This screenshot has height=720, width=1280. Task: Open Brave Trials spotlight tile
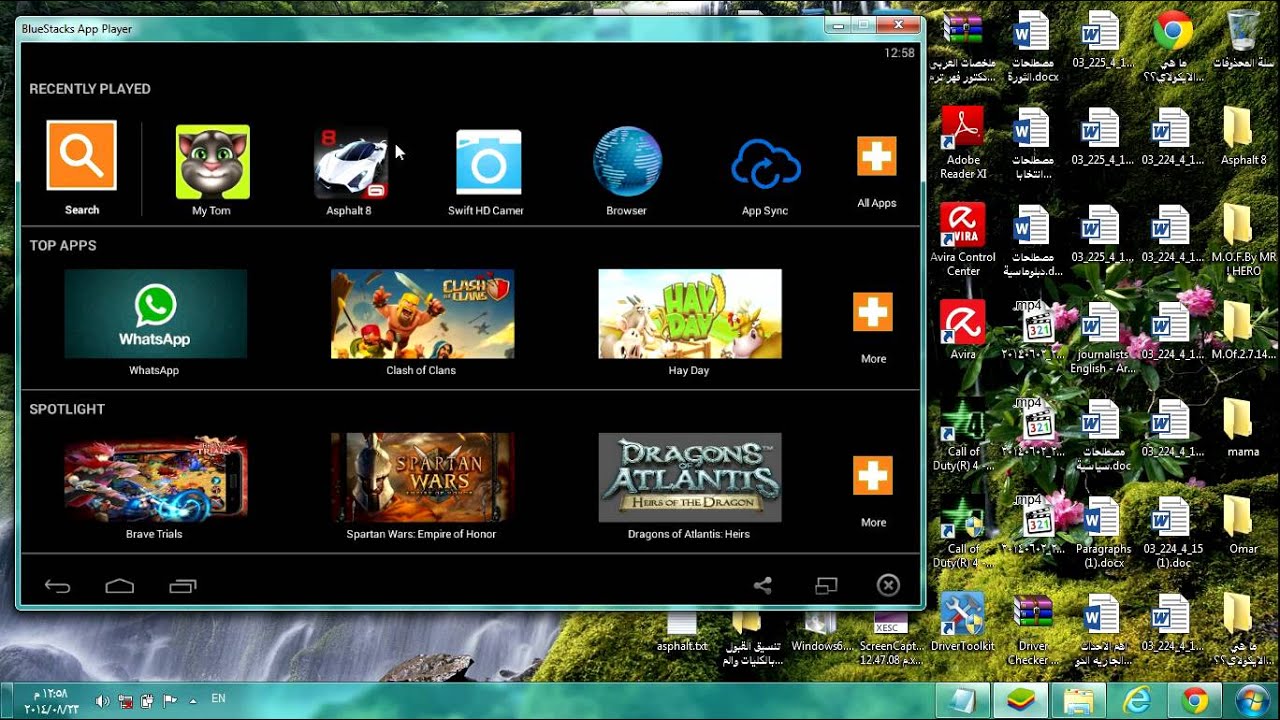[x=155, y=477]
